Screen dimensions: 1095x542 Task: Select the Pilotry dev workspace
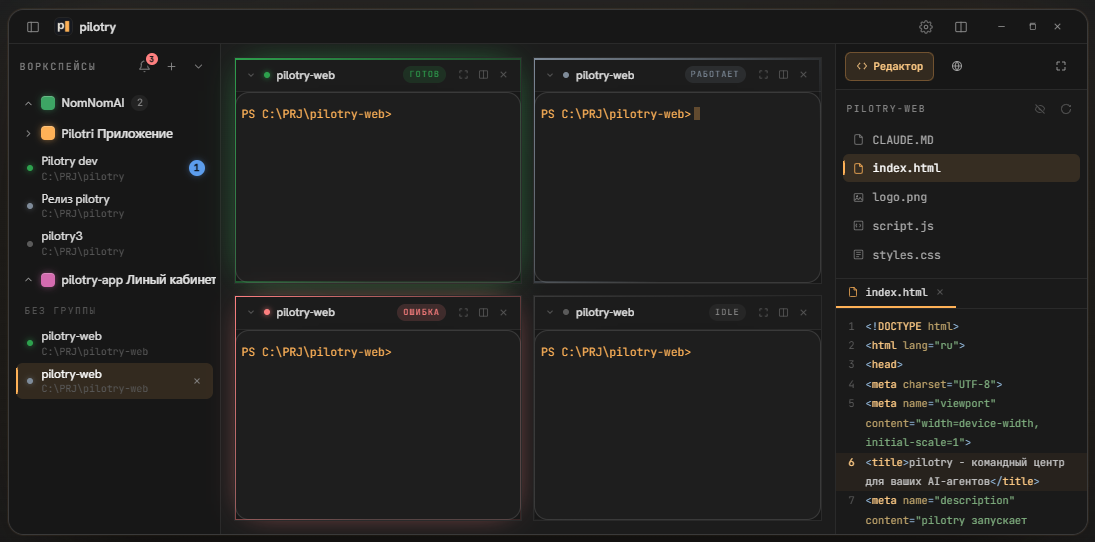coord(115,168)
